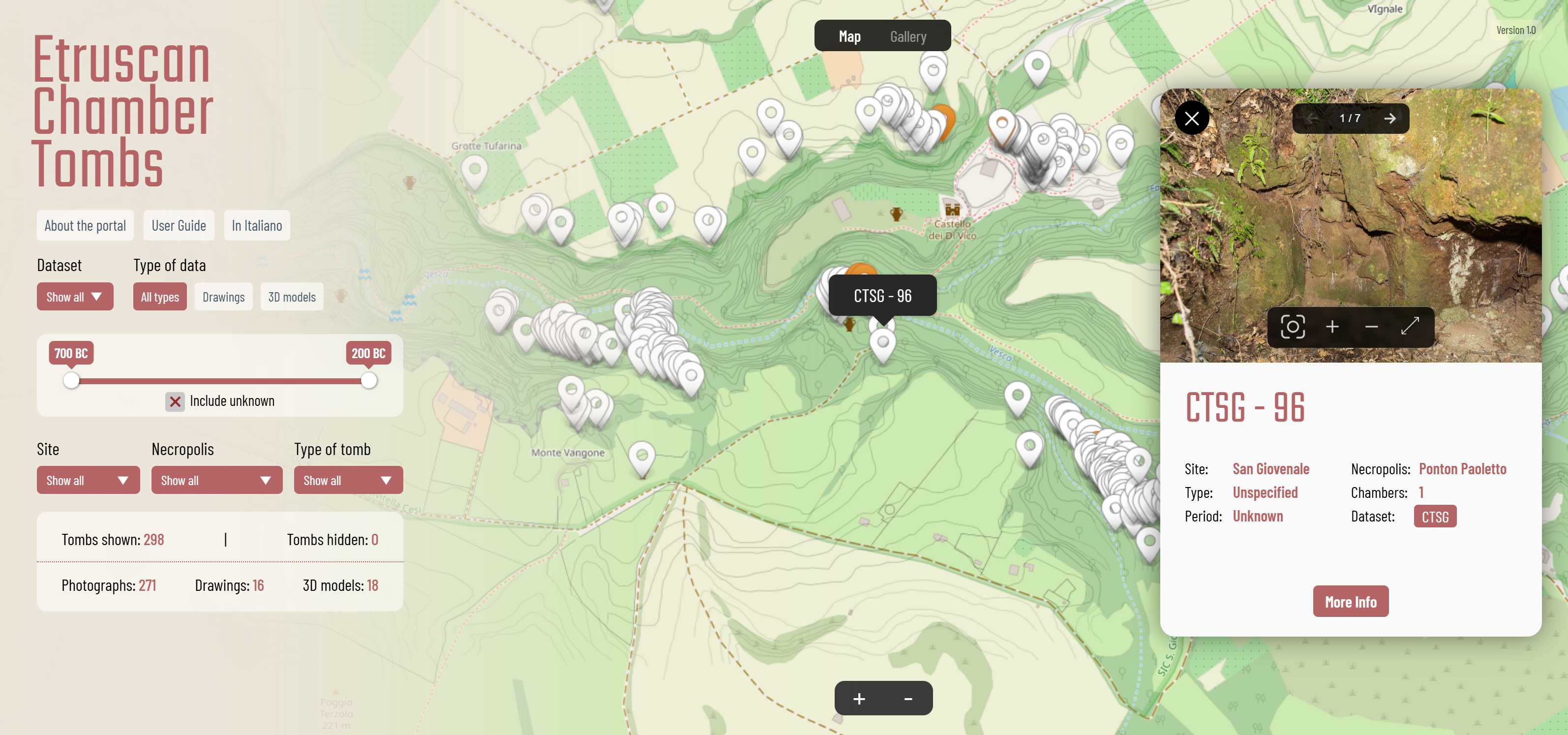Viewport: 1568px width, 735px height.
Task: Toggle the Include unknown checkbox
Action: [x=175, y=401]
